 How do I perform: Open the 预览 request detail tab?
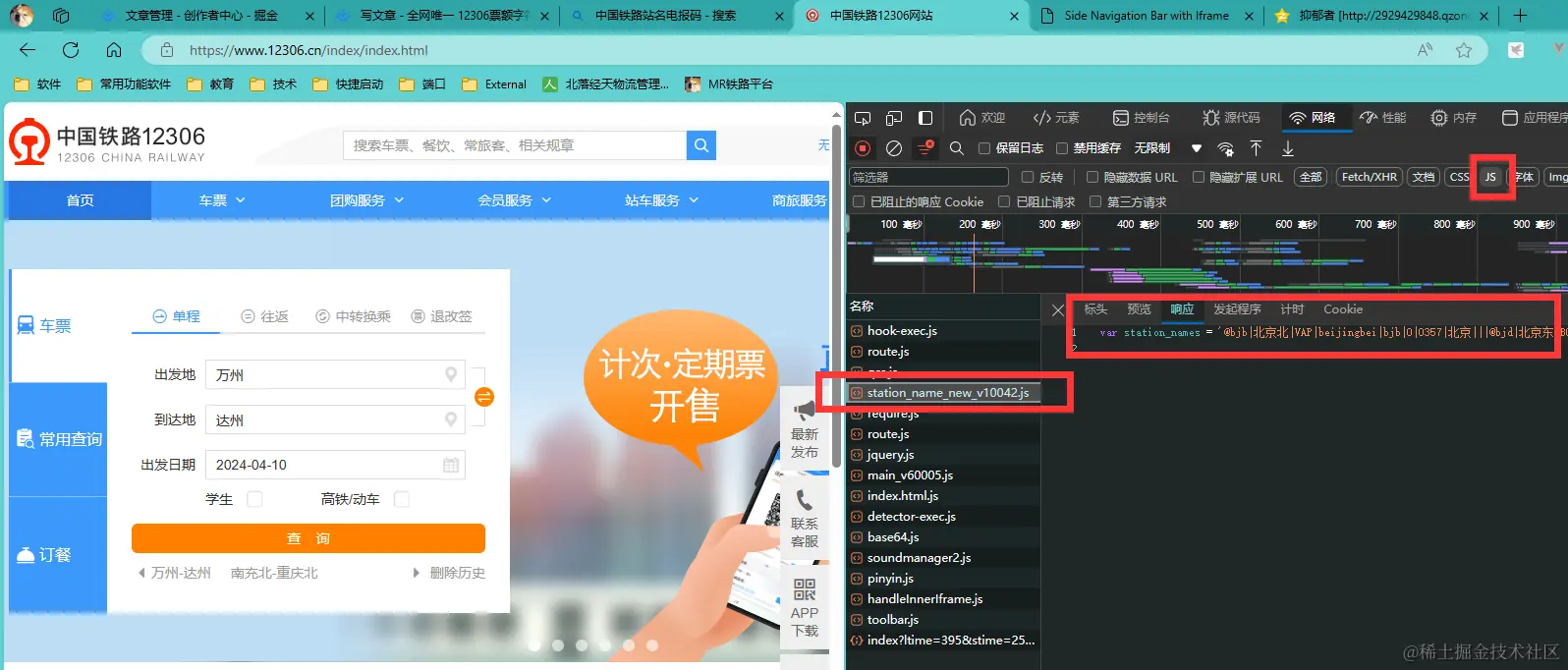coord(1139,309)
